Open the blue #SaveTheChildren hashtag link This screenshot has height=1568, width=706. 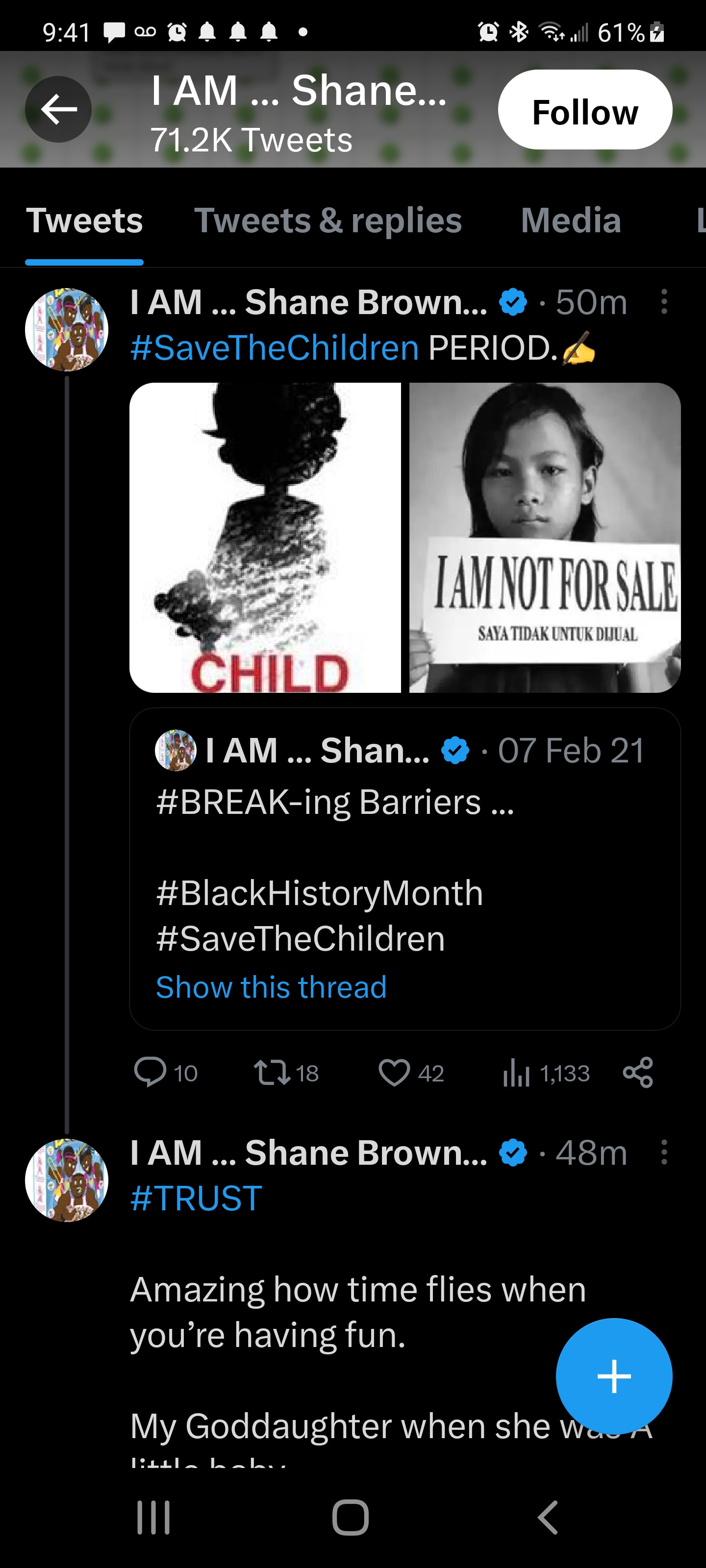coord(275,348)
